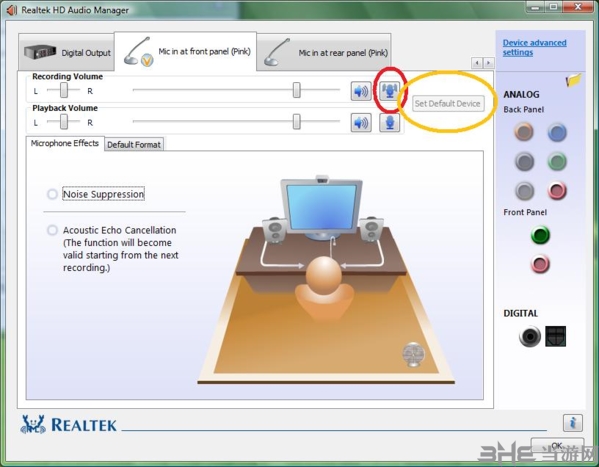The image size is (599, 467).
Task: Open Device advanced settings link
Action: [x=534, y=47]
